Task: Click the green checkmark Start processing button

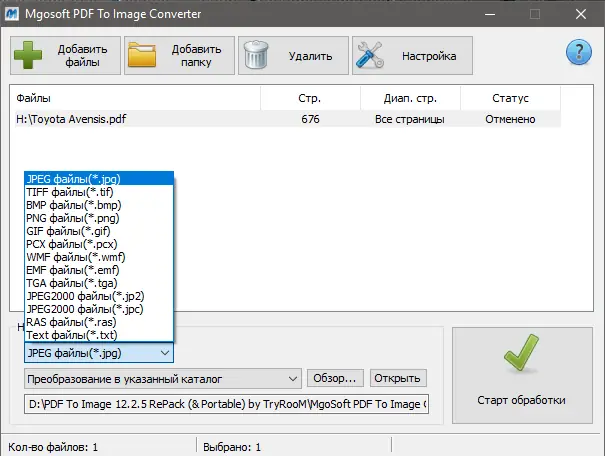Action: [522, 375]
